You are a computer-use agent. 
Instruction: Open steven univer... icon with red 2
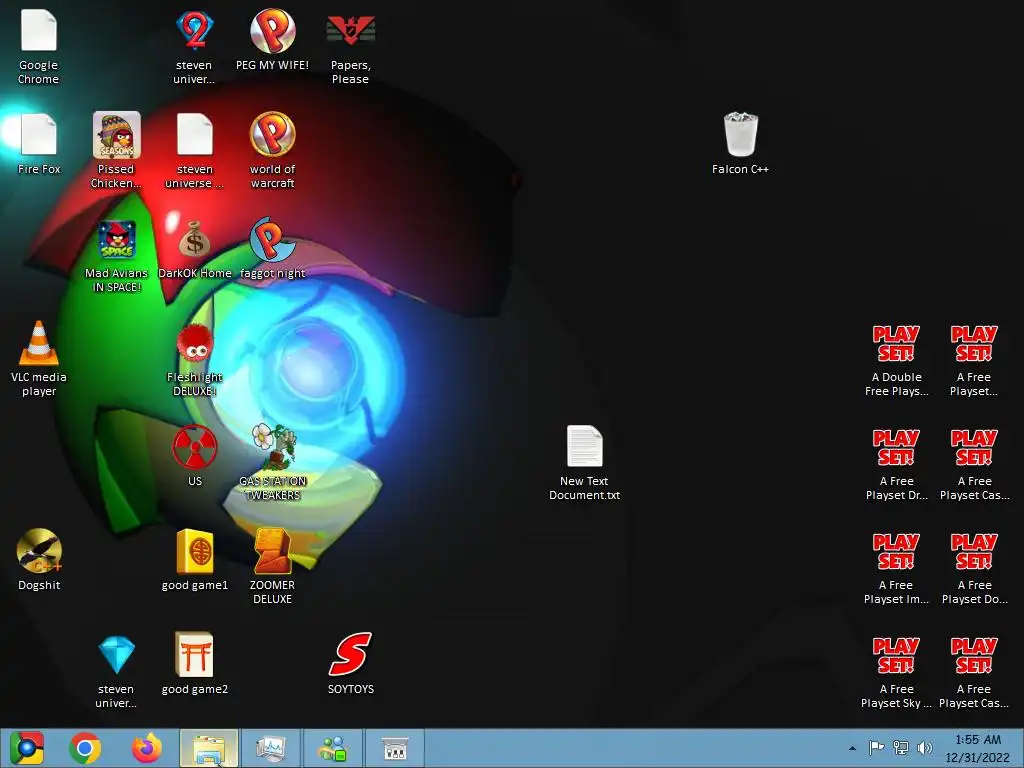click(x=195, y=31)
